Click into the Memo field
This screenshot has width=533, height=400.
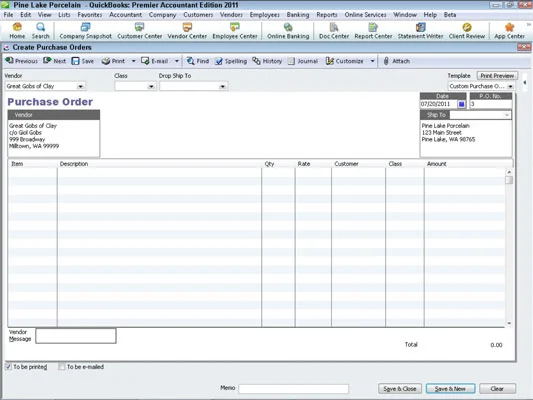pos(293,388)
